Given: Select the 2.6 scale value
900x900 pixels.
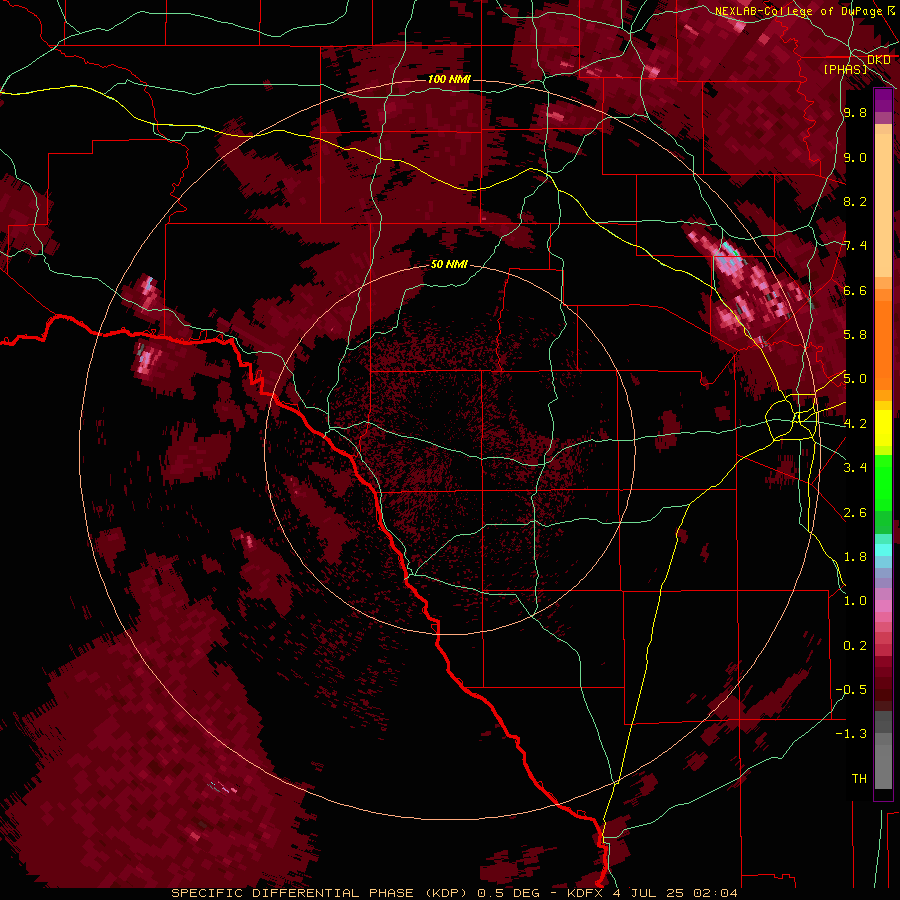Looking at the screenshot, I should [855, 512].
